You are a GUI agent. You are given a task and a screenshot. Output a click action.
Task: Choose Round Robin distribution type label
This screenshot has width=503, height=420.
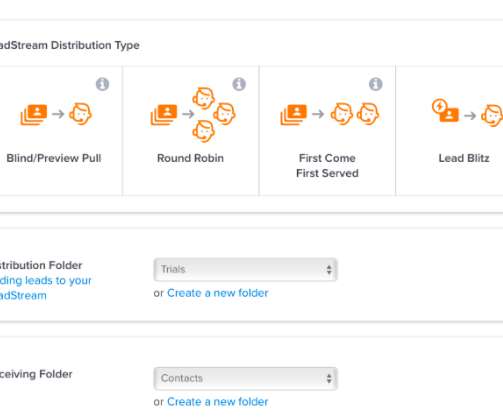[190, 158]
